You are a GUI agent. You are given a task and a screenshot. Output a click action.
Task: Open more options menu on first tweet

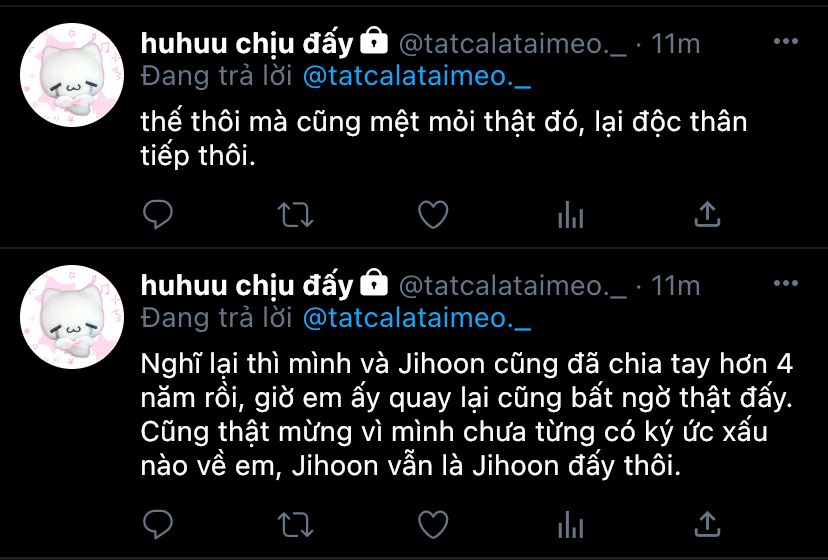[x=785, y=41]
